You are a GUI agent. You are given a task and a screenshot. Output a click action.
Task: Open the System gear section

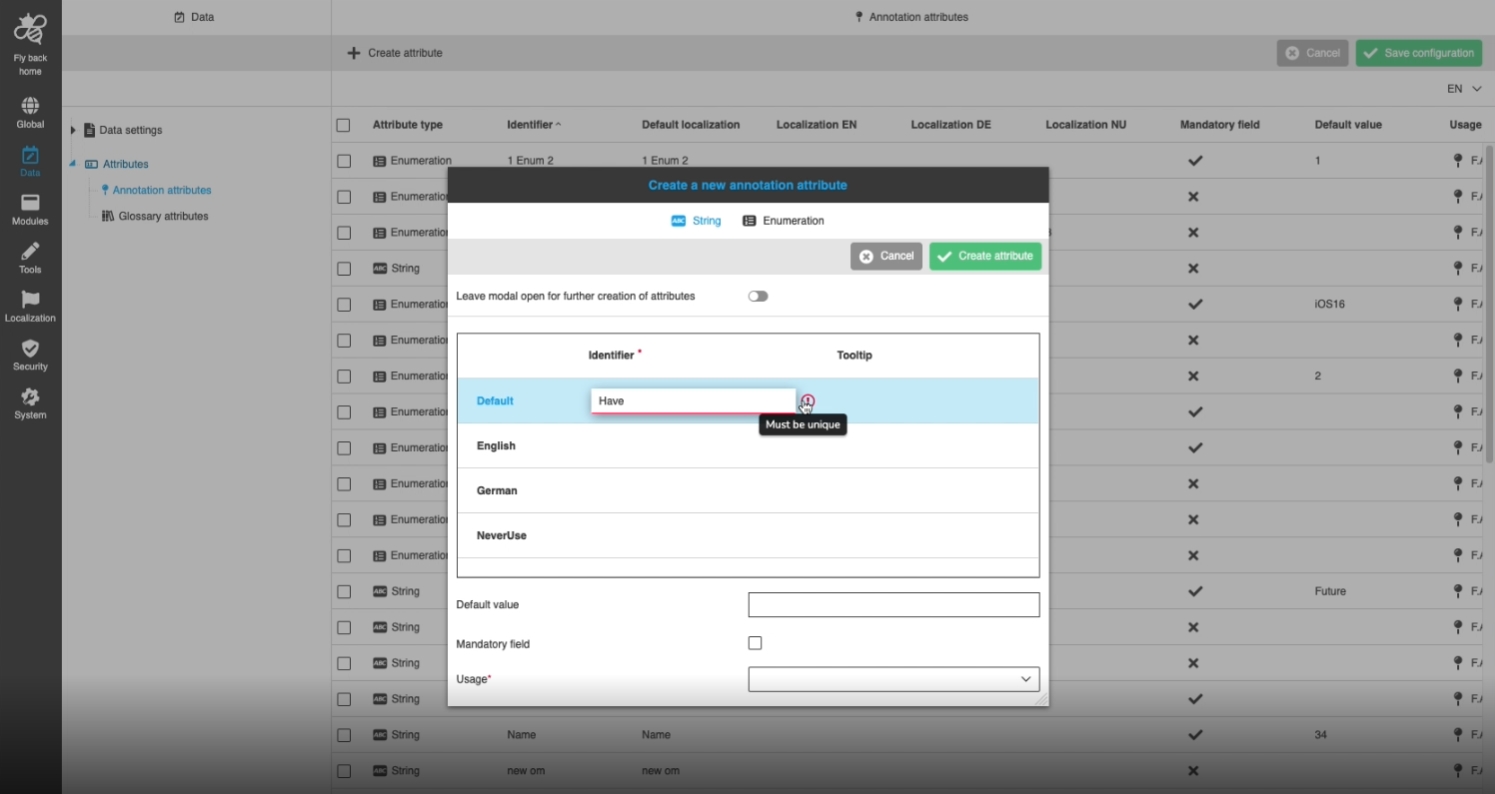30,404
